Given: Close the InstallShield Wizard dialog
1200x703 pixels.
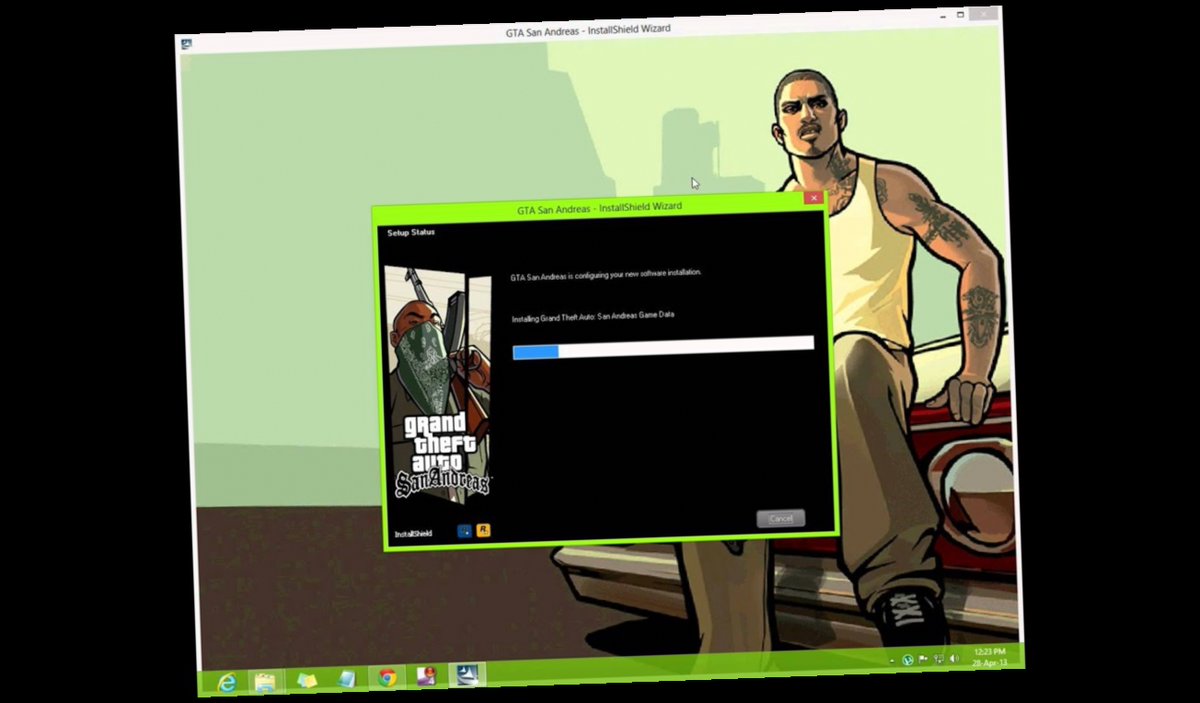Looking at the screenshot, I should [x=814, y=198].
